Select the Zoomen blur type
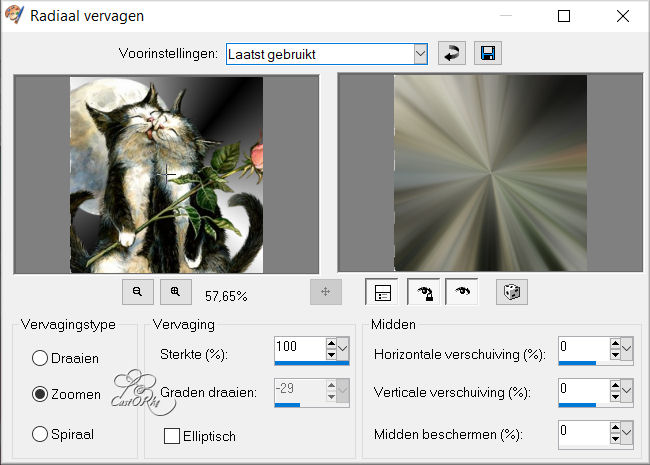The image size is (650, 465). [x=40, y=394]
